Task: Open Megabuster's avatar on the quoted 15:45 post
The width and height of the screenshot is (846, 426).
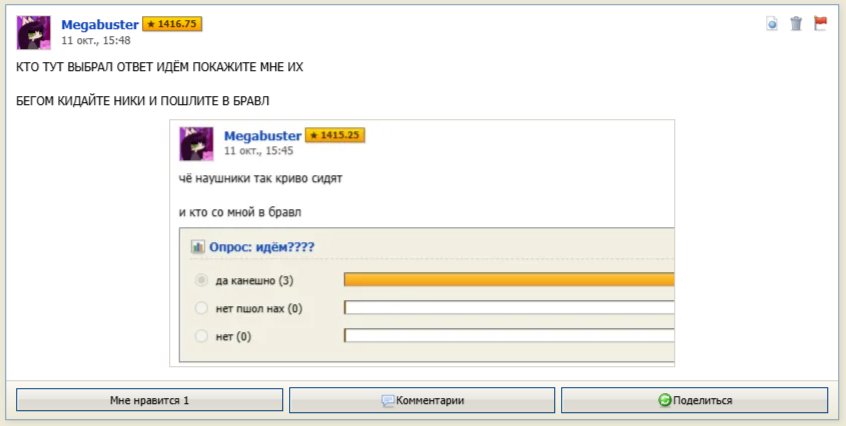Action: point(196,144)
